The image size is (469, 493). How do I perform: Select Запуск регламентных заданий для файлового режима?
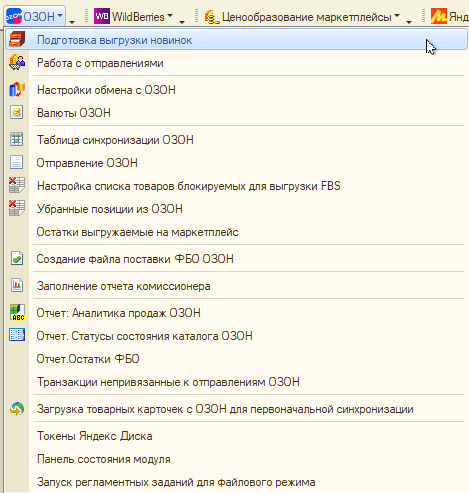176,482
